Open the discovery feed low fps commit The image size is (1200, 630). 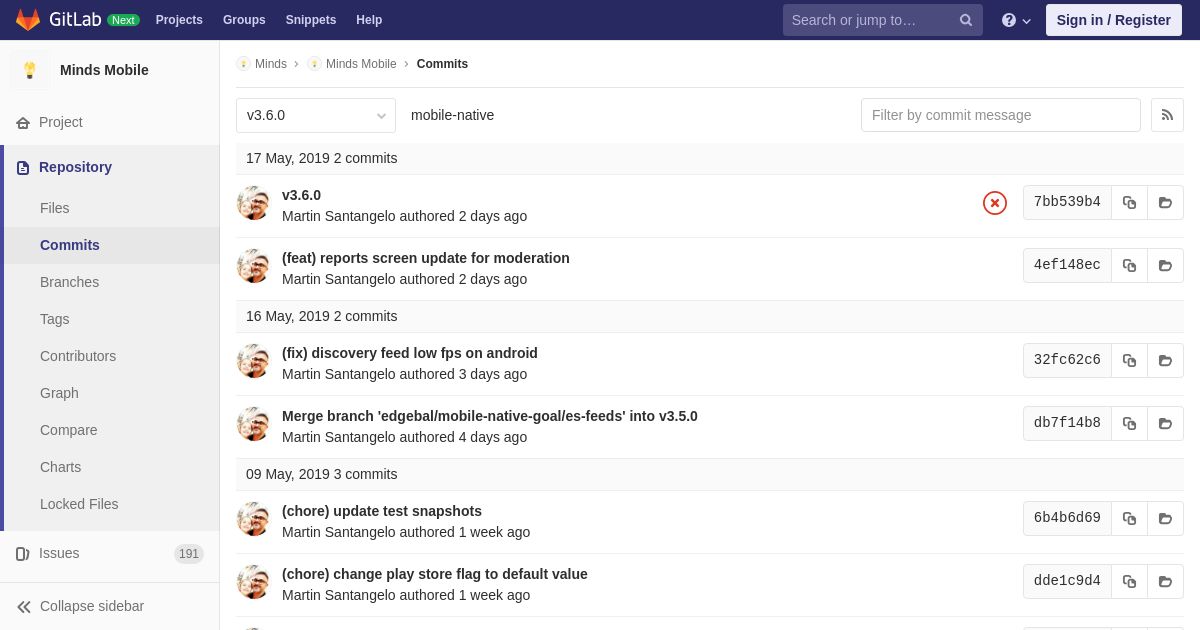tap(409, 353)
